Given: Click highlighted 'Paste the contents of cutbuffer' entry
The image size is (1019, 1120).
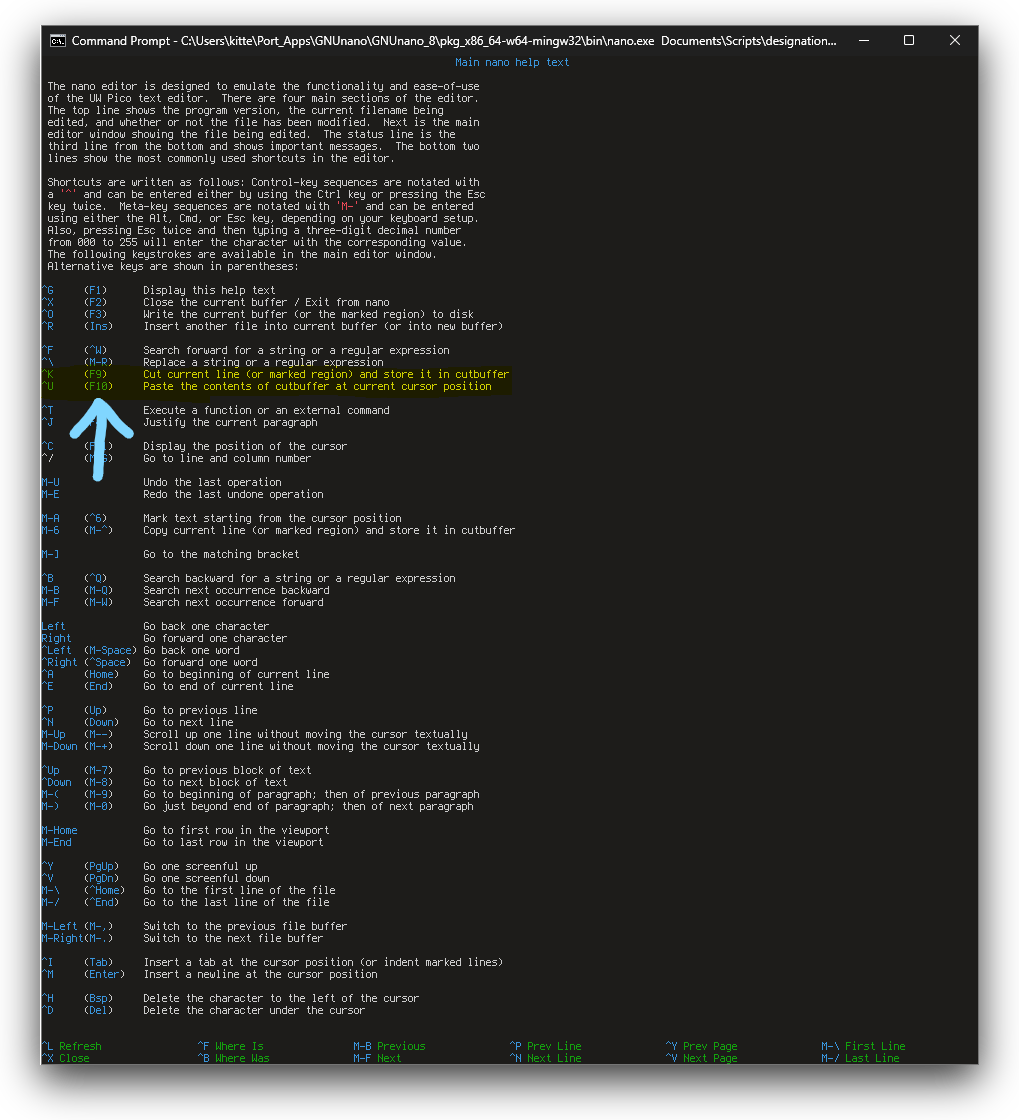Looking at the screenshot, I should tap(317, 386).
